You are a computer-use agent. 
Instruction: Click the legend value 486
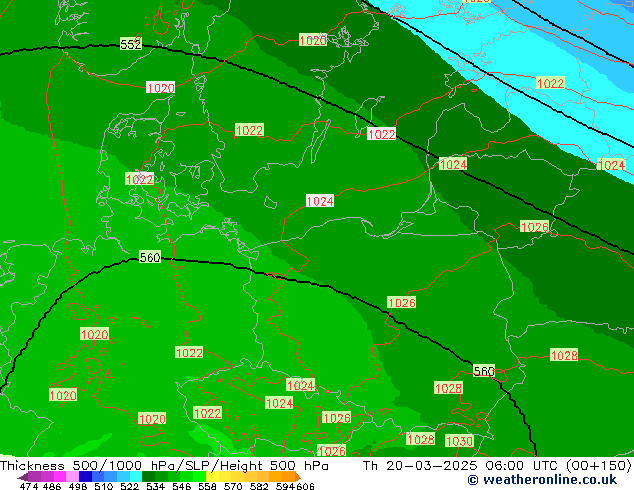(x=52, y=486)
